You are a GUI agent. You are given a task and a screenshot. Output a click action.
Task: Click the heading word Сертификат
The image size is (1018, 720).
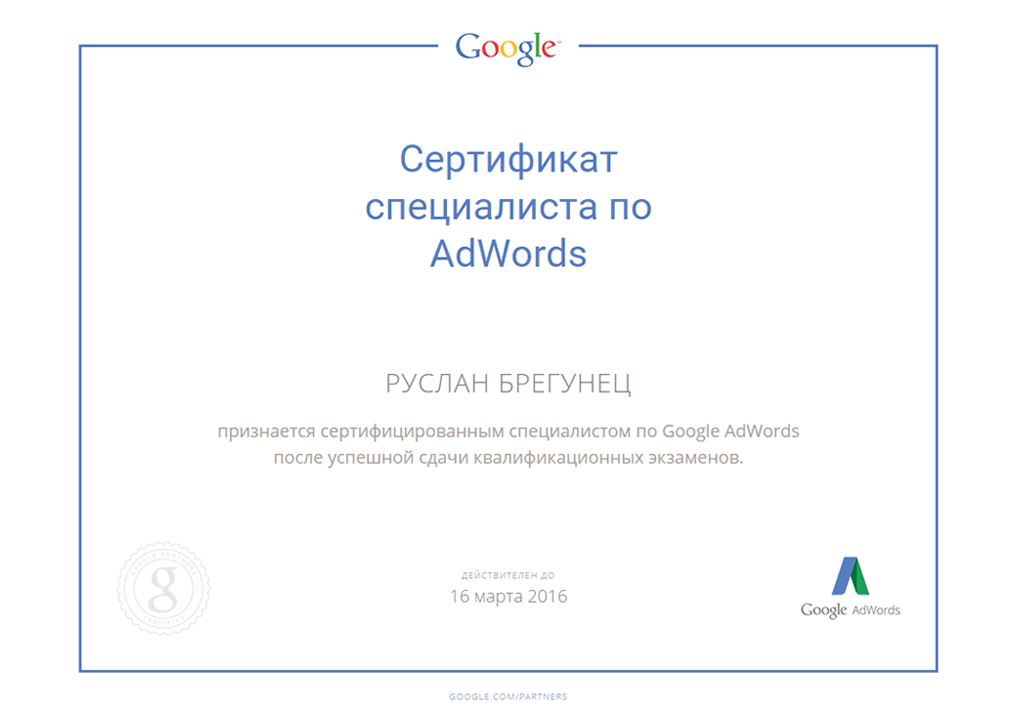[x=508, y=159]
